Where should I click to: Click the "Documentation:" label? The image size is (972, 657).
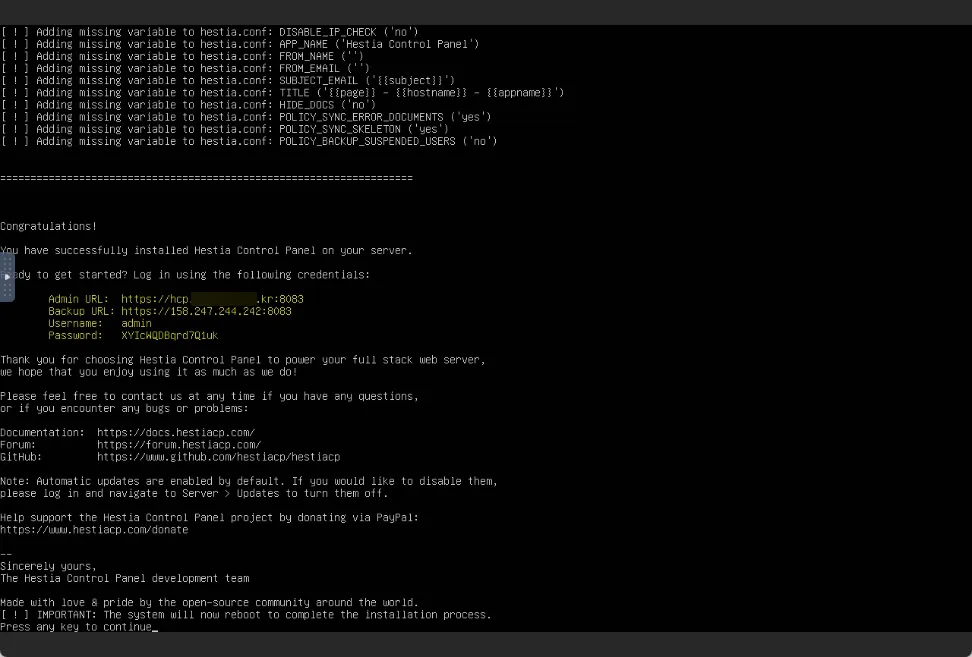click(42, 433)
